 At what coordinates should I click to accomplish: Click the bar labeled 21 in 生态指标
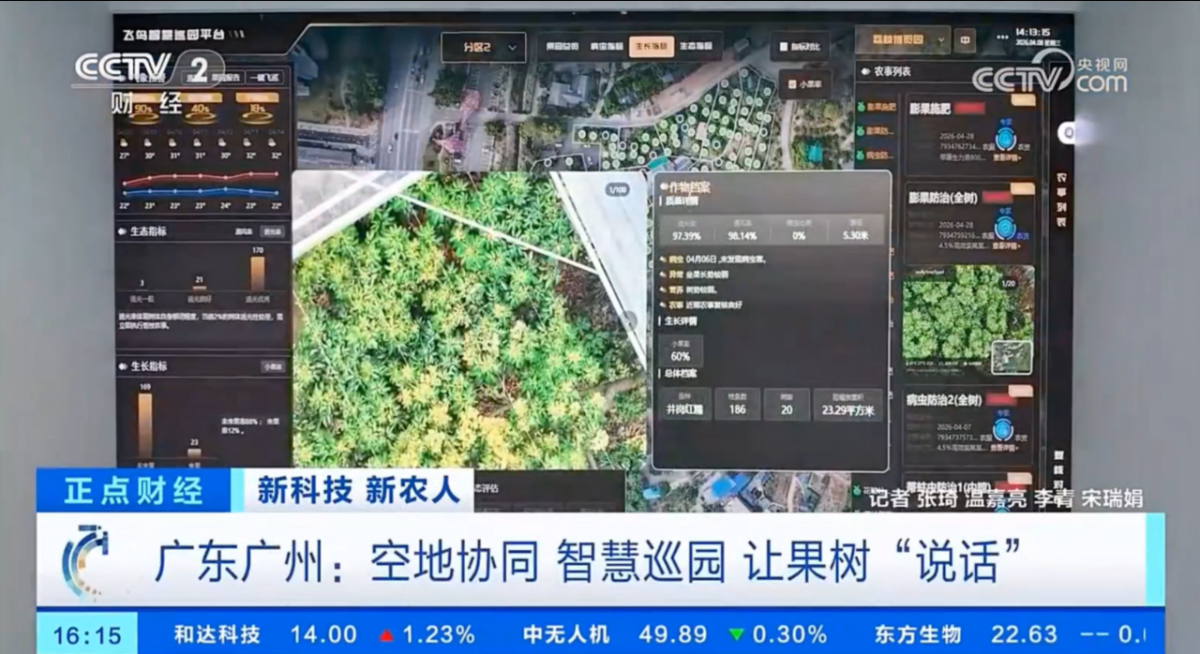tap(199, 288)
